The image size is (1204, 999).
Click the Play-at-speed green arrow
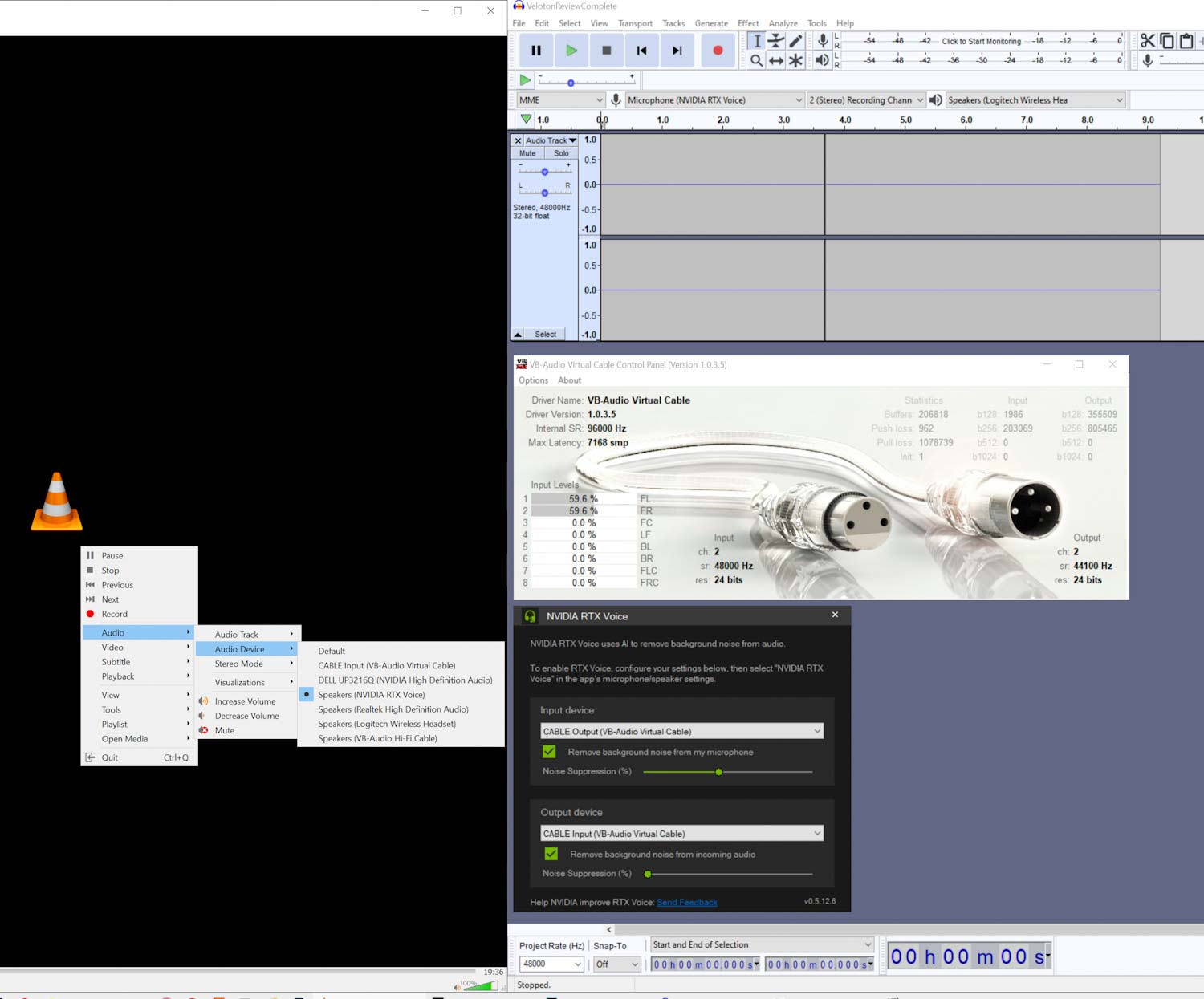click(525, 80)
